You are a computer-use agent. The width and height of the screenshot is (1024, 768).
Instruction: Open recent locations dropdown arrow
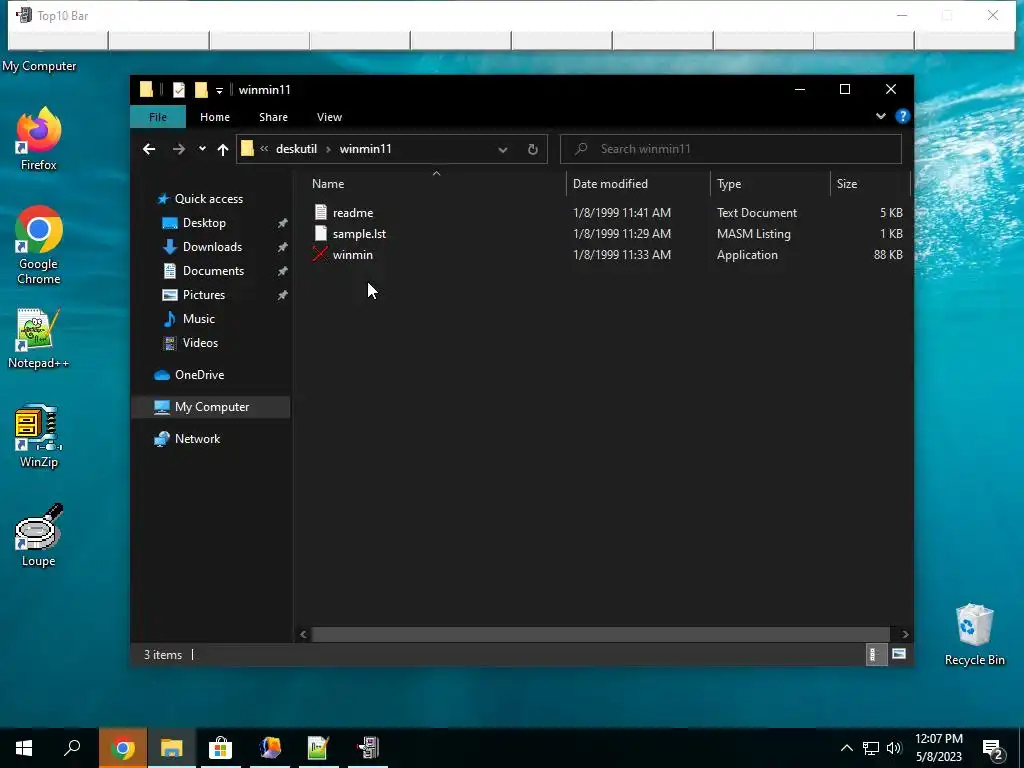202,150
